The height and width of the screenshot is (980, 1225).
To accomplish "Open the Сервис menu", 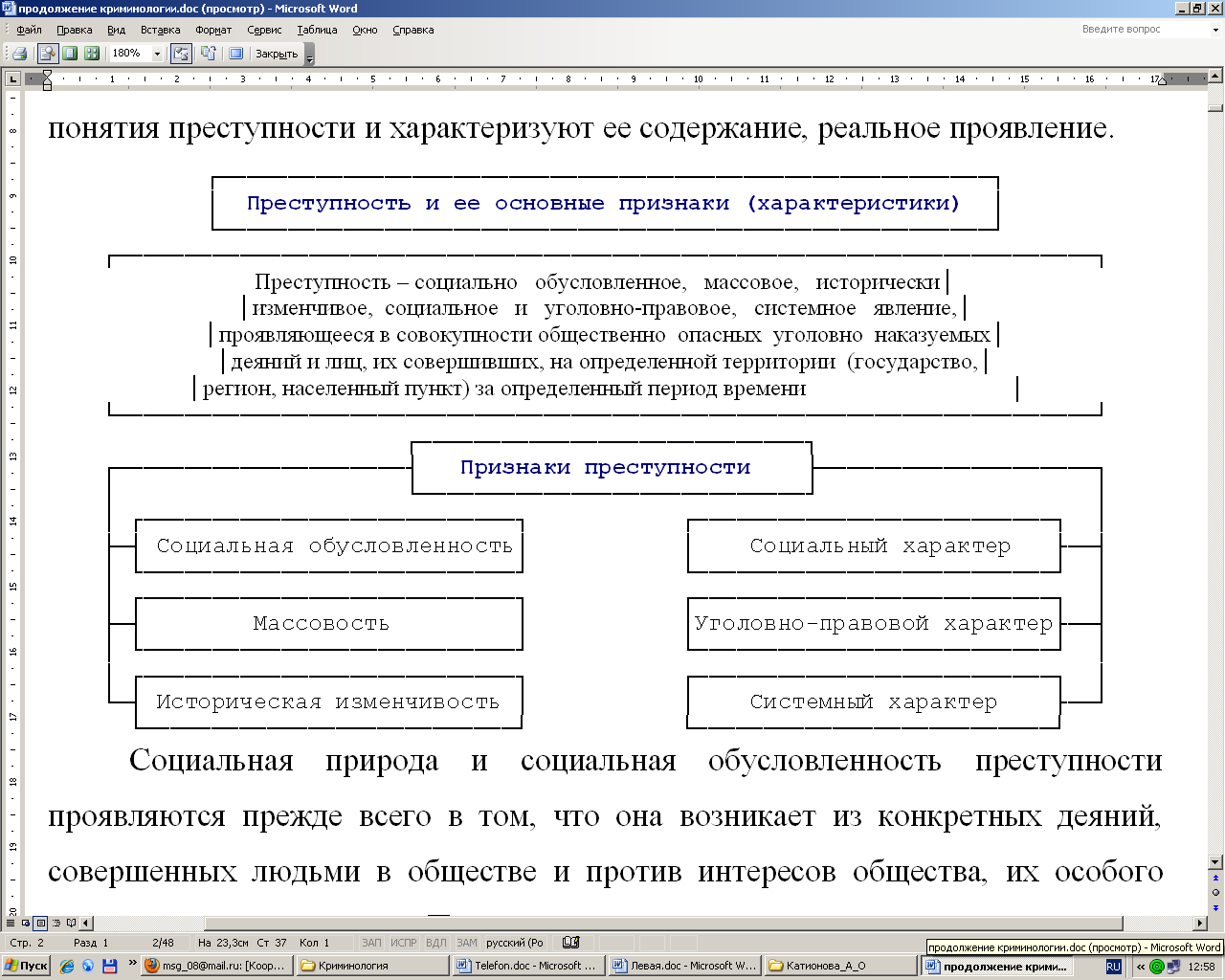I will pyautogui.click(x=264, y=30).
